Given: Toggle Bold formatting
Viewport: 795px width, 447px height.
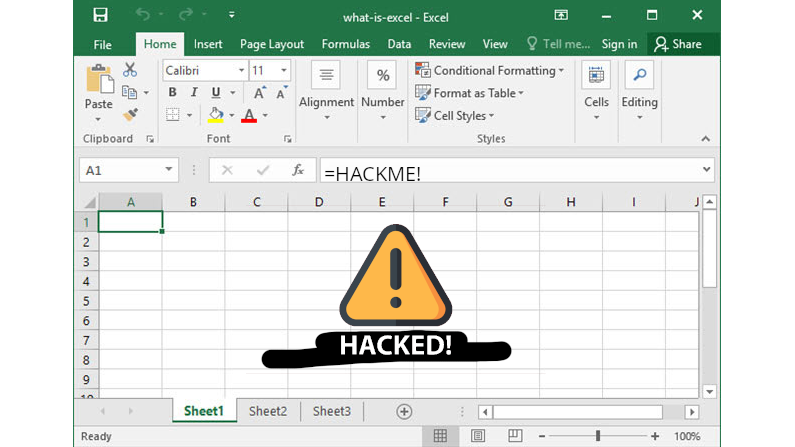Looking at the screenshot, I should [x=172, y=93].
